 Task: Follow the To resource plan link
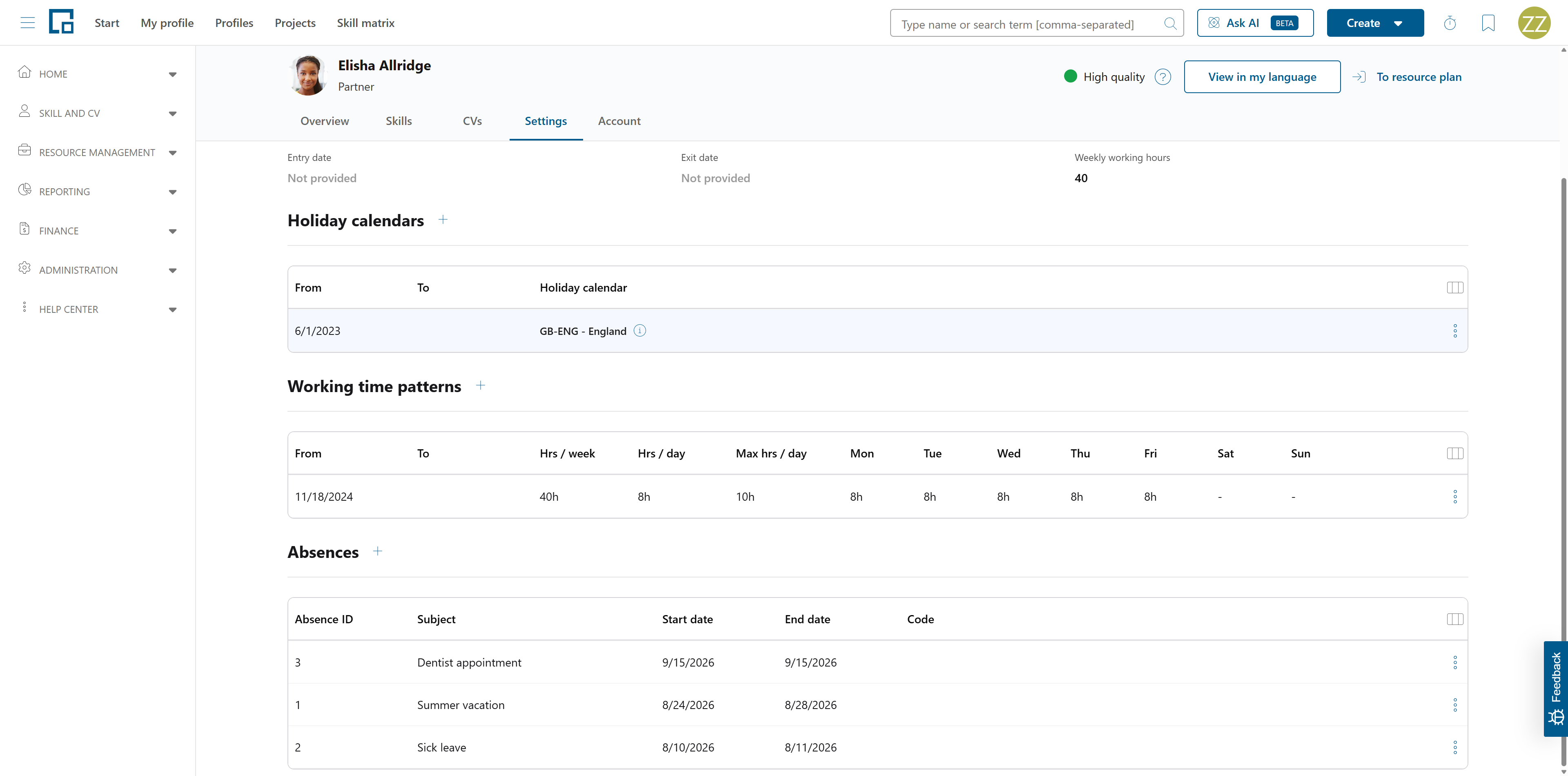pyautogui.click(x=1407, y=77)
